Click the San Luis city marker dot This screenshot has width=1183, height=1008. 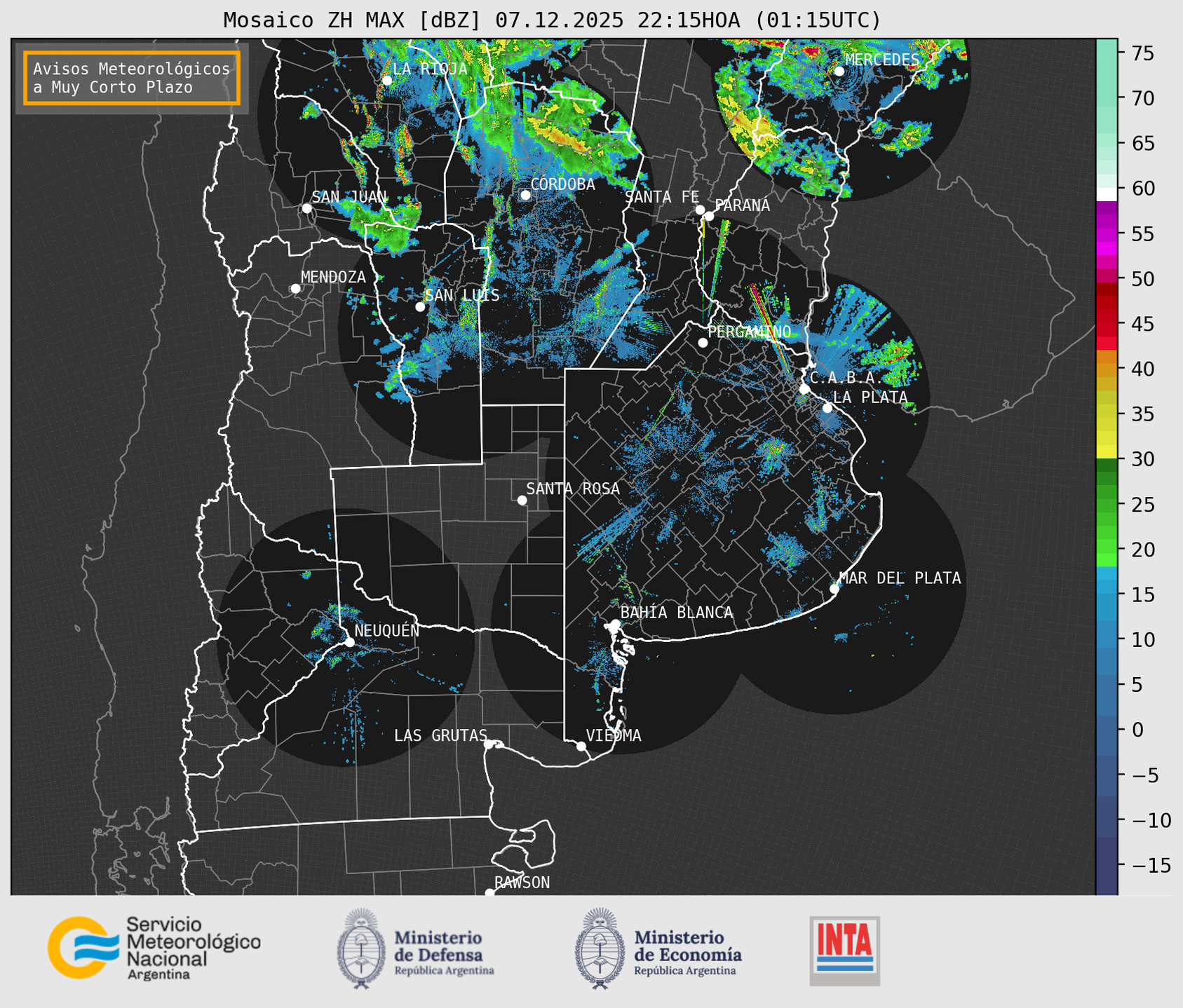420,306
